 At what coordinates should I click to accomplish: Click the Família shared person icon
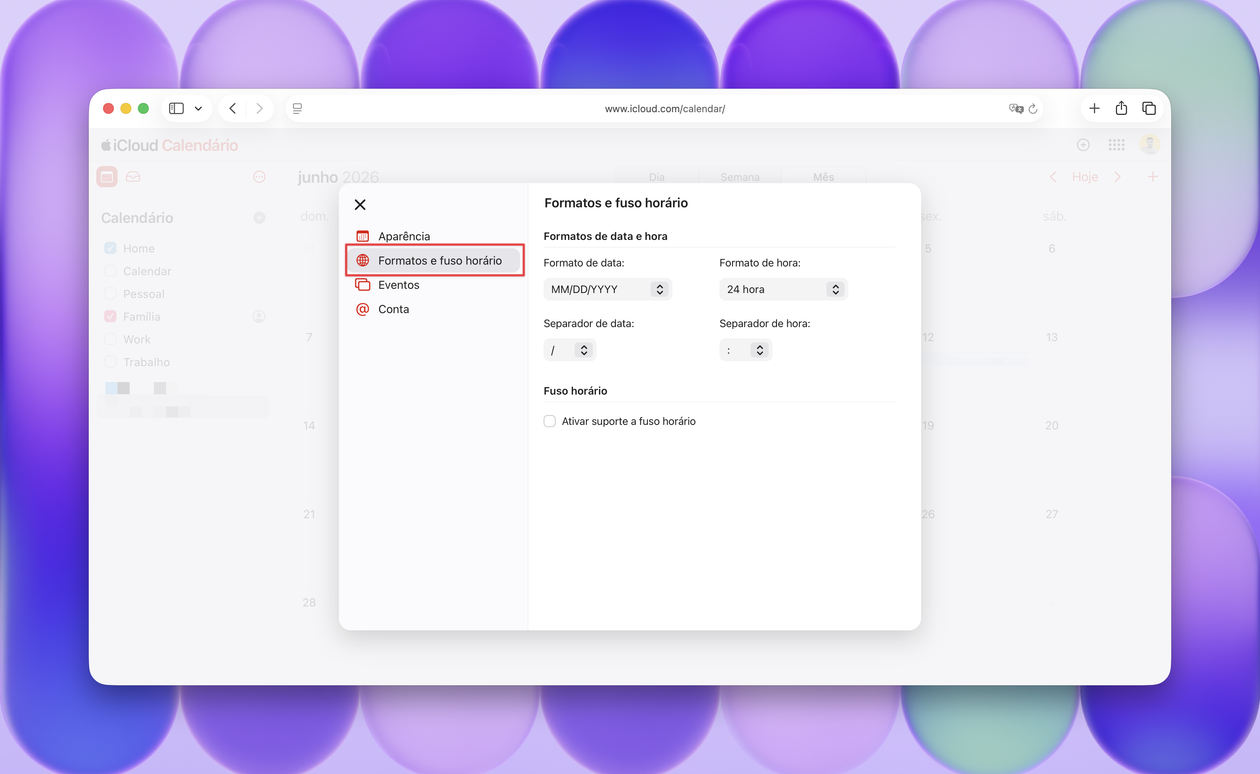[x=259, y=316]
